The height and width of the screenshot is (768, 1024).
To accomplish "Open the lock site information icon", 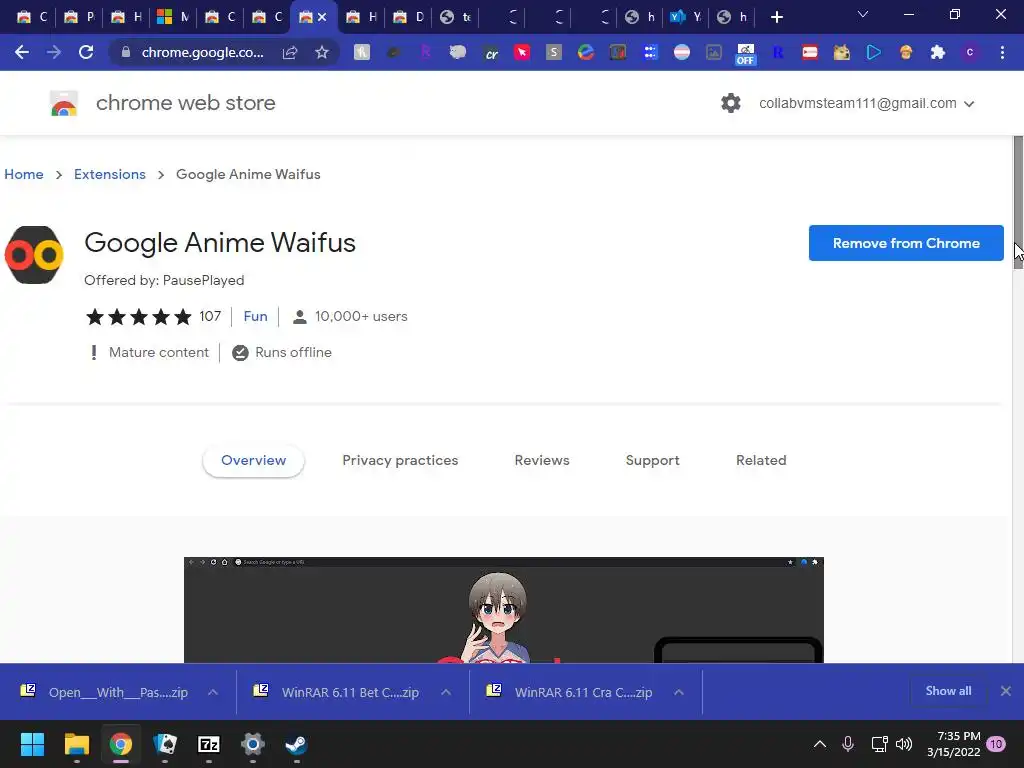I will [x=126, y=52].
